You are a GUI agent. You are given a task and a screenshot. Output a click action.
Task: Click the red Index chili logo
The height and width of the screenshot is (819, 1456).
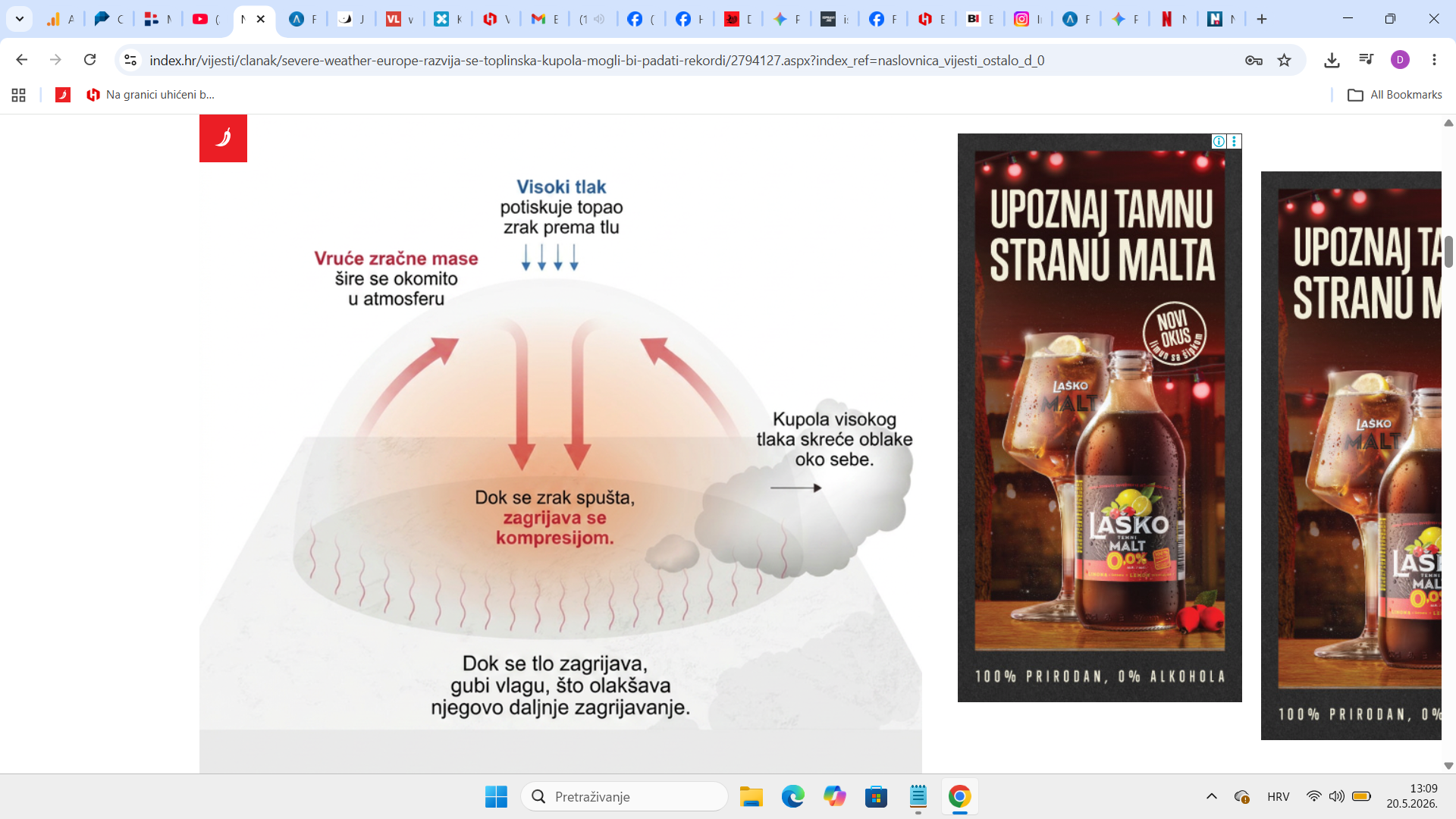coord(223,138)
